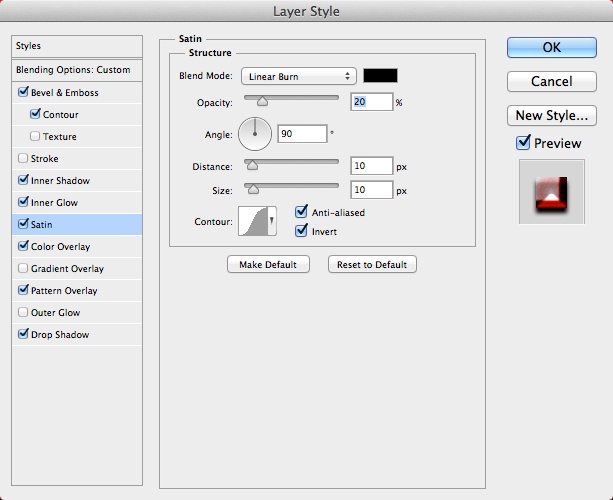Viewport: 613px width, 500px height.
Task: Select the Outer Glow label
Action: 56,313
